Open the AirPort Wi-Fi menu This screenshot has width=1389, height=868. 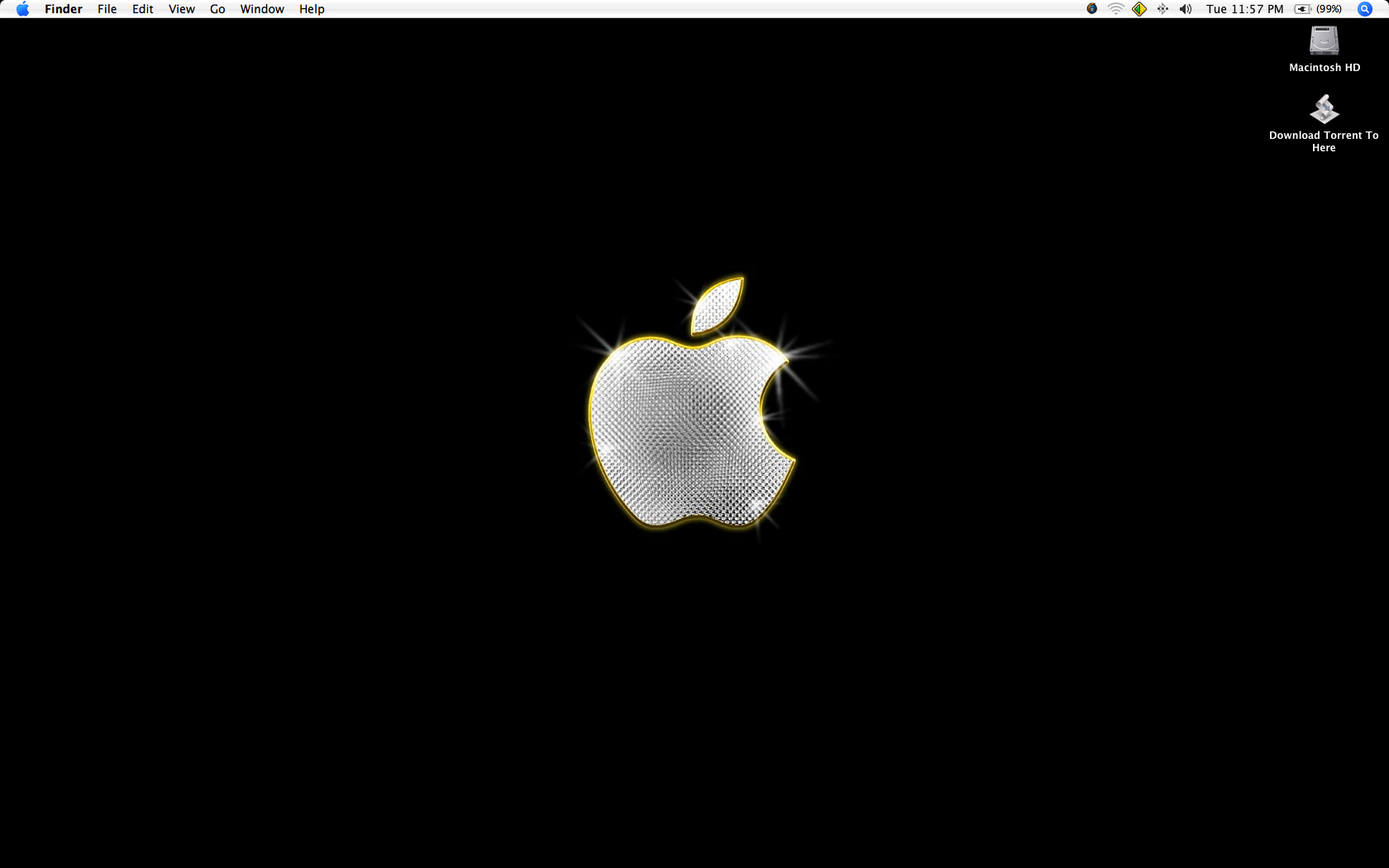(x=1115, y=8)
